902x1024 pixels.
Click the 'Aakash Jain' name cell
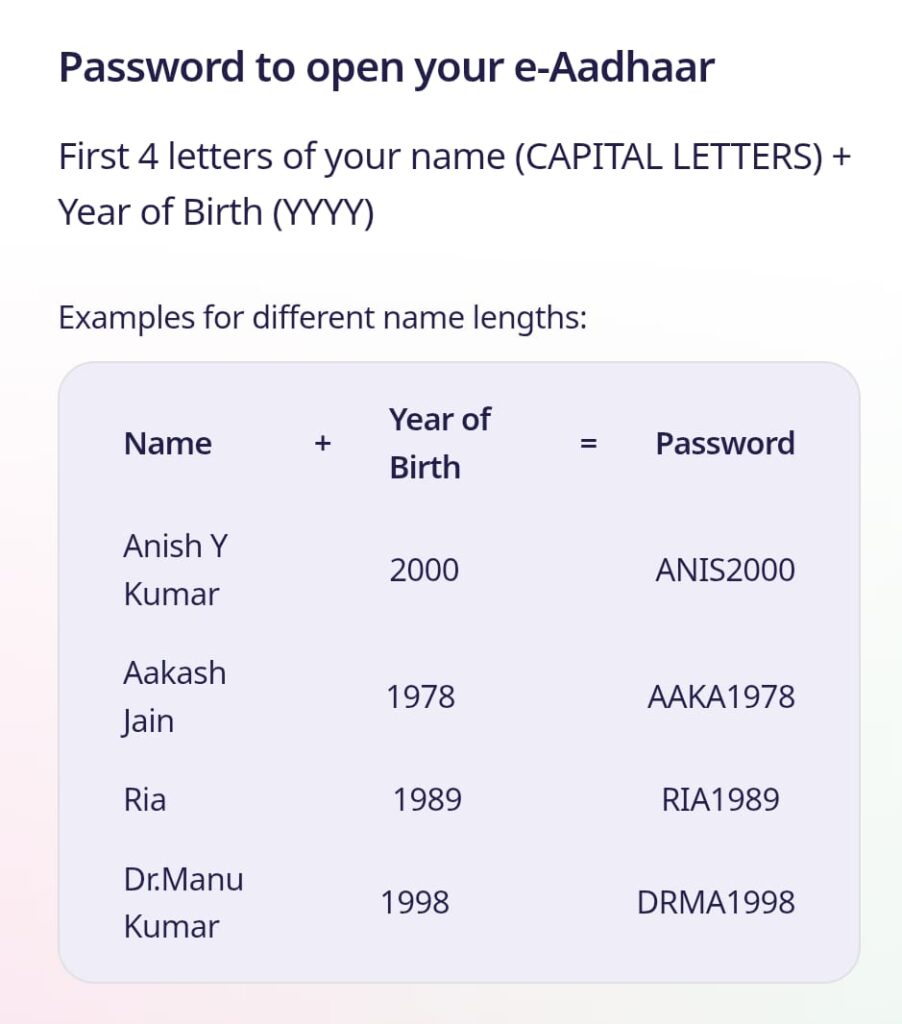[174, 697]
